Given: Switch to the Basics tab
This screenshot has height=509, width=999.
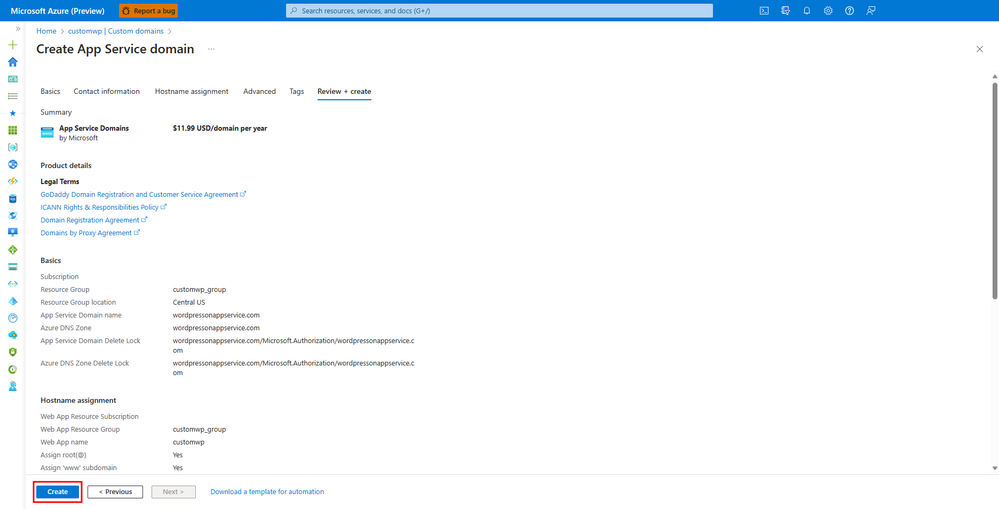Looking at the screenshot, I should [50, 91].
